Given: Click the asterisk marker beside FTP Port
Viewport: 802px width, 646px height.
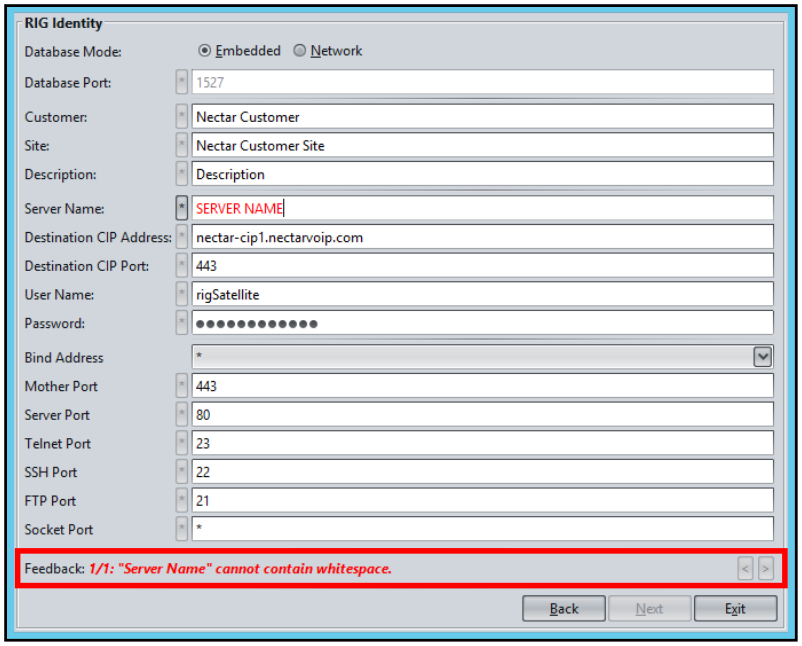Looking at the screenshot, I should [x=182, y=500].
